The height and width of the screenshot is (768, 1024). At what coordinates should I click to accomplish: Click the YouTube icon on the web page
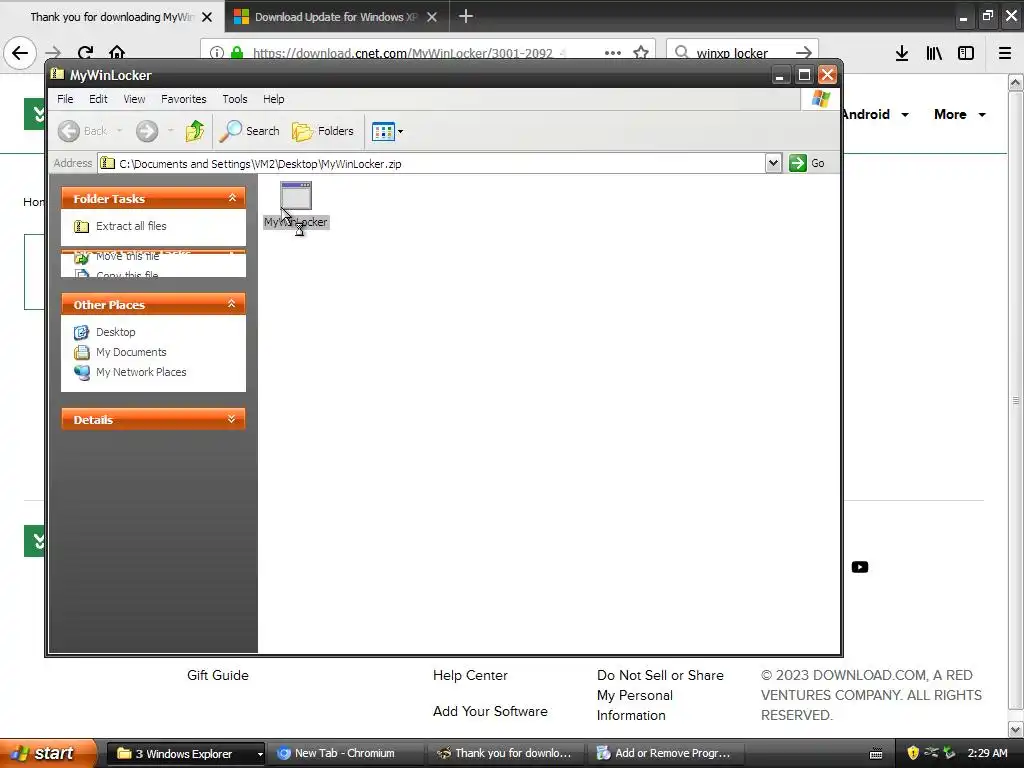[x=860, y=567]
